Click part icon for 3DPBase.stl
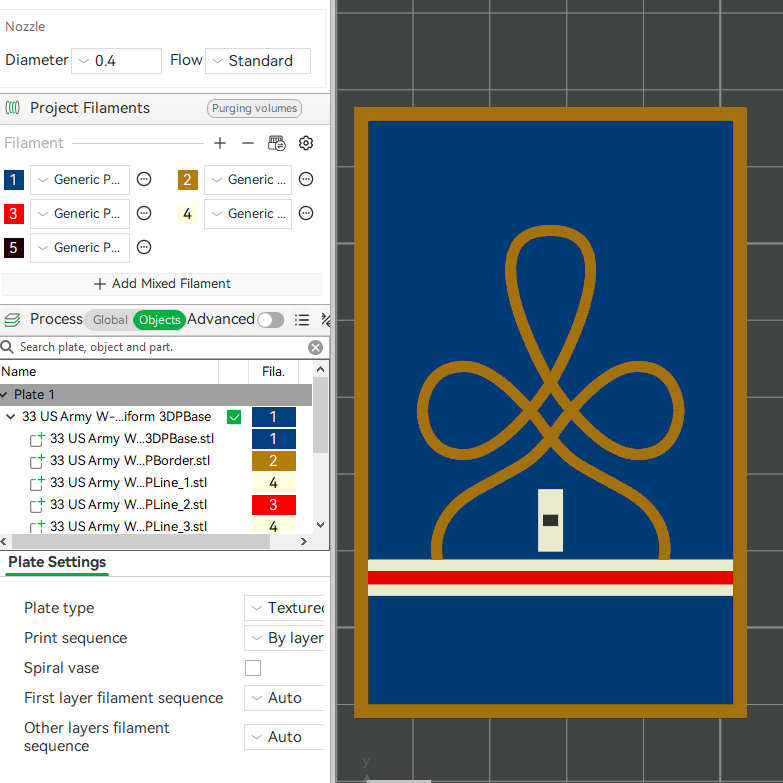This screenshot has height=783, width=783. click(x=37, y=439)
